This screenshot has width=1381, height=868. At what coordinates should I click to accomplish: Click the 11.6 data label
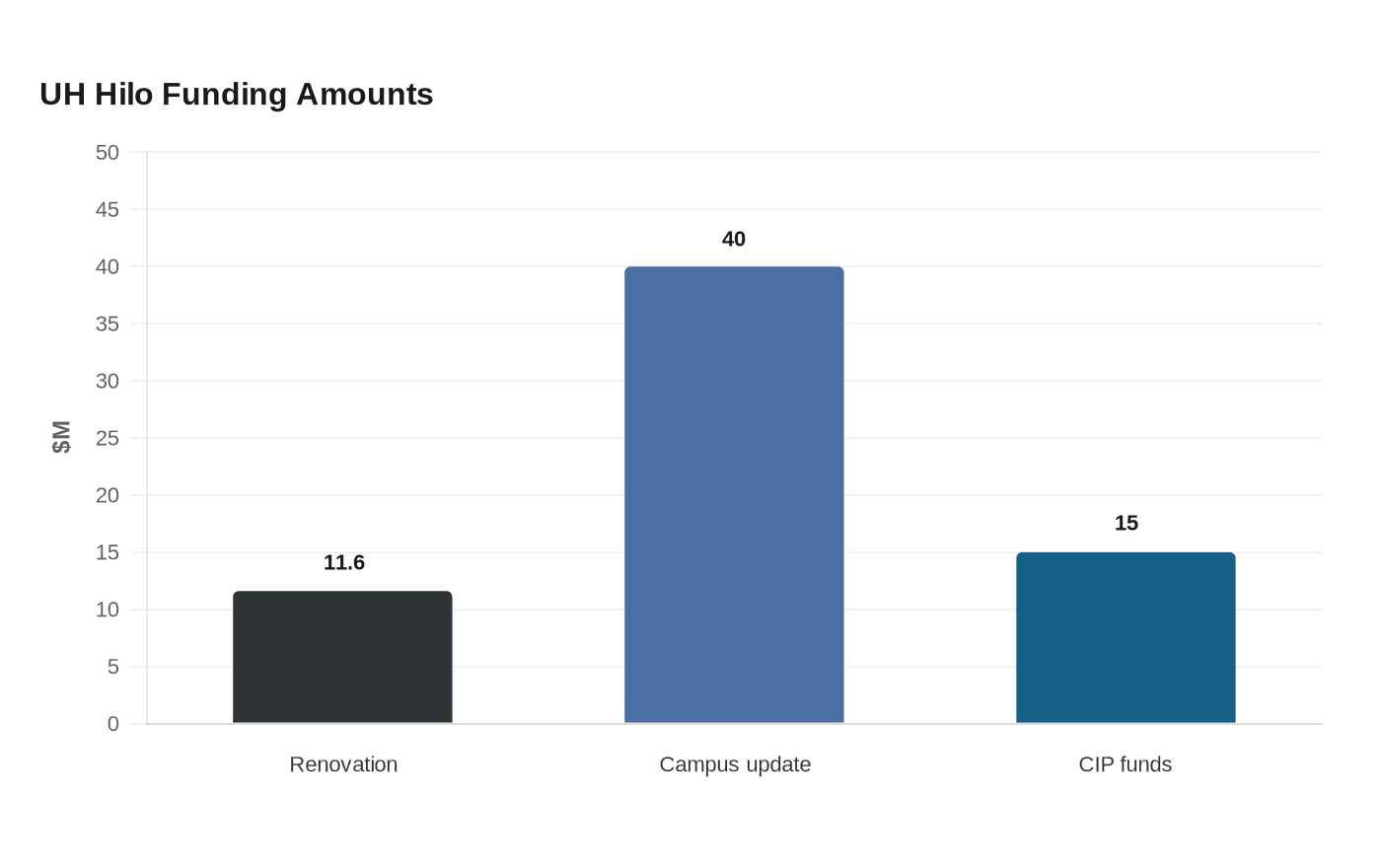[344, 562]
